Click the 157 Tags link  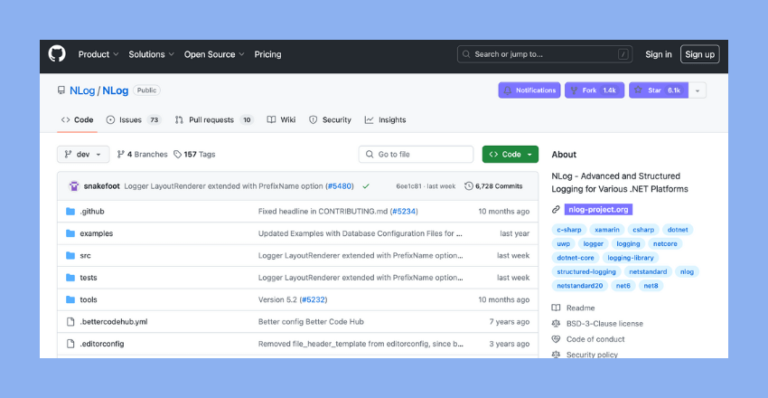click(x=194, y=154)
